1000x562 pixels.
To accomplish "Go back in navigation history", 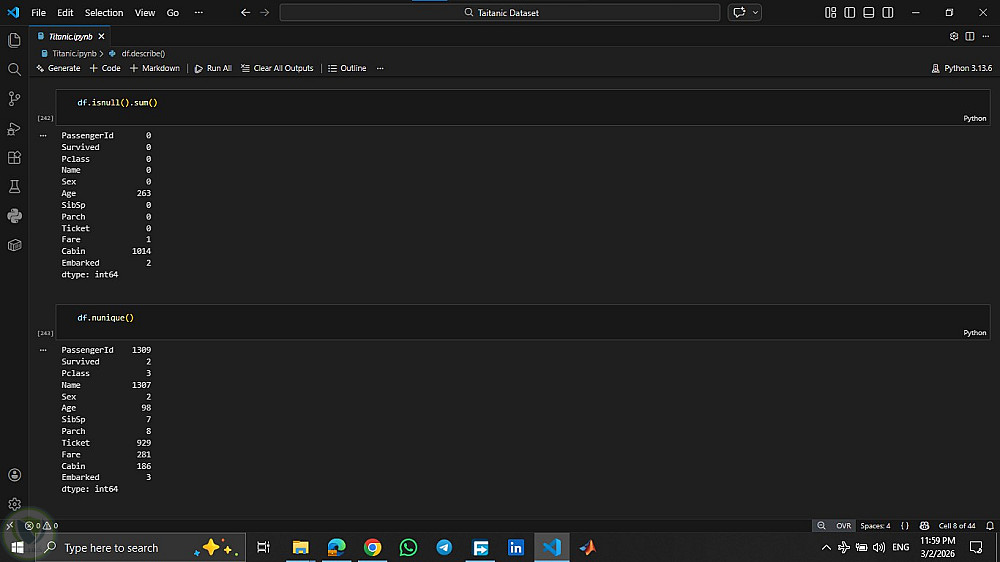I will [246, 12].
